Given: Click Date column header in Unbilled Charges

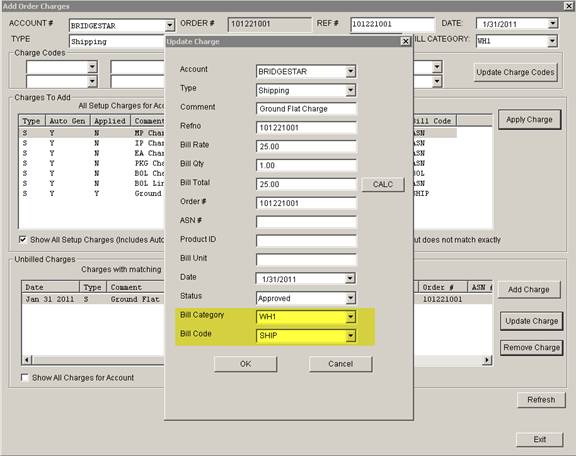Looking at the screenshot, I should pos(50,287).
